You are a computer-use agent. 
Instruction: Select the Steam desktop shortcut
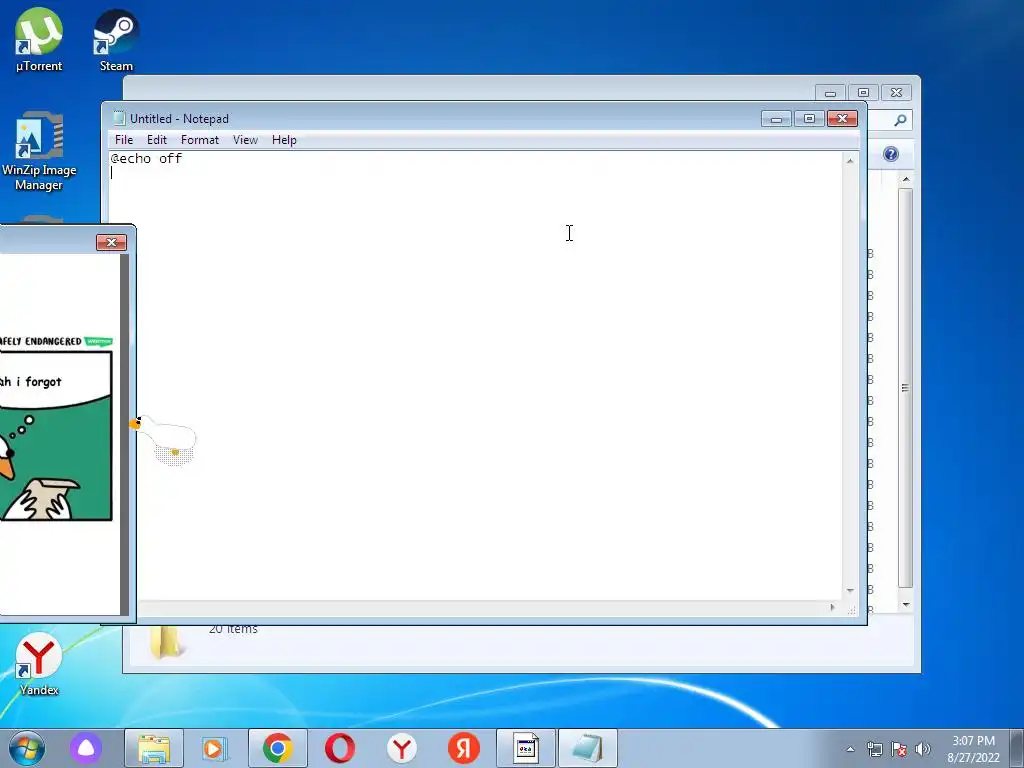click(x=116, y=40)
